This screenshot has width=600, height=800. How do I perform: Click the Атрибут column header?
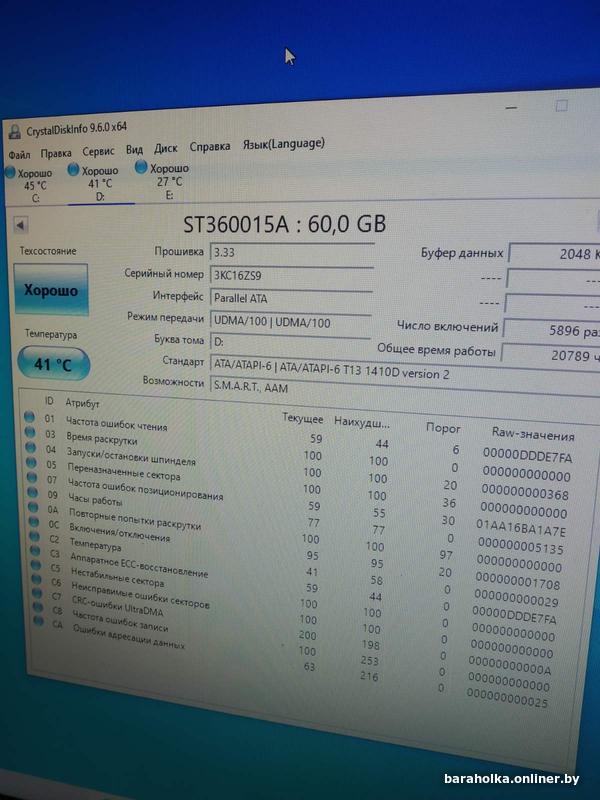82,403
